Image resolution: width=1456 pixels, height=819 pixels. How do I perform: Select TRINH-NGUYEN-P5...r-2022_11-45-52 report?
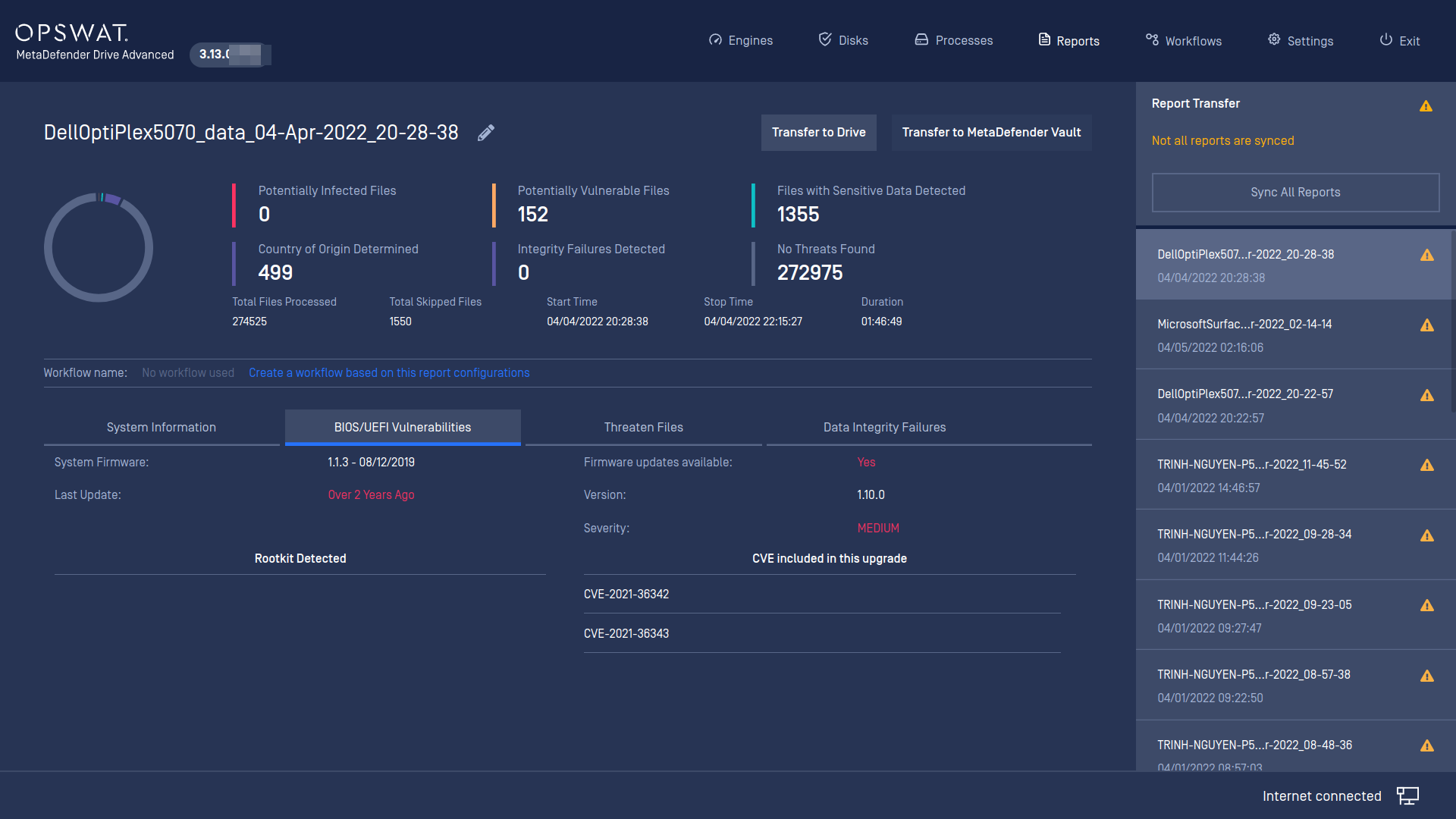click(x=1294, y=475)
